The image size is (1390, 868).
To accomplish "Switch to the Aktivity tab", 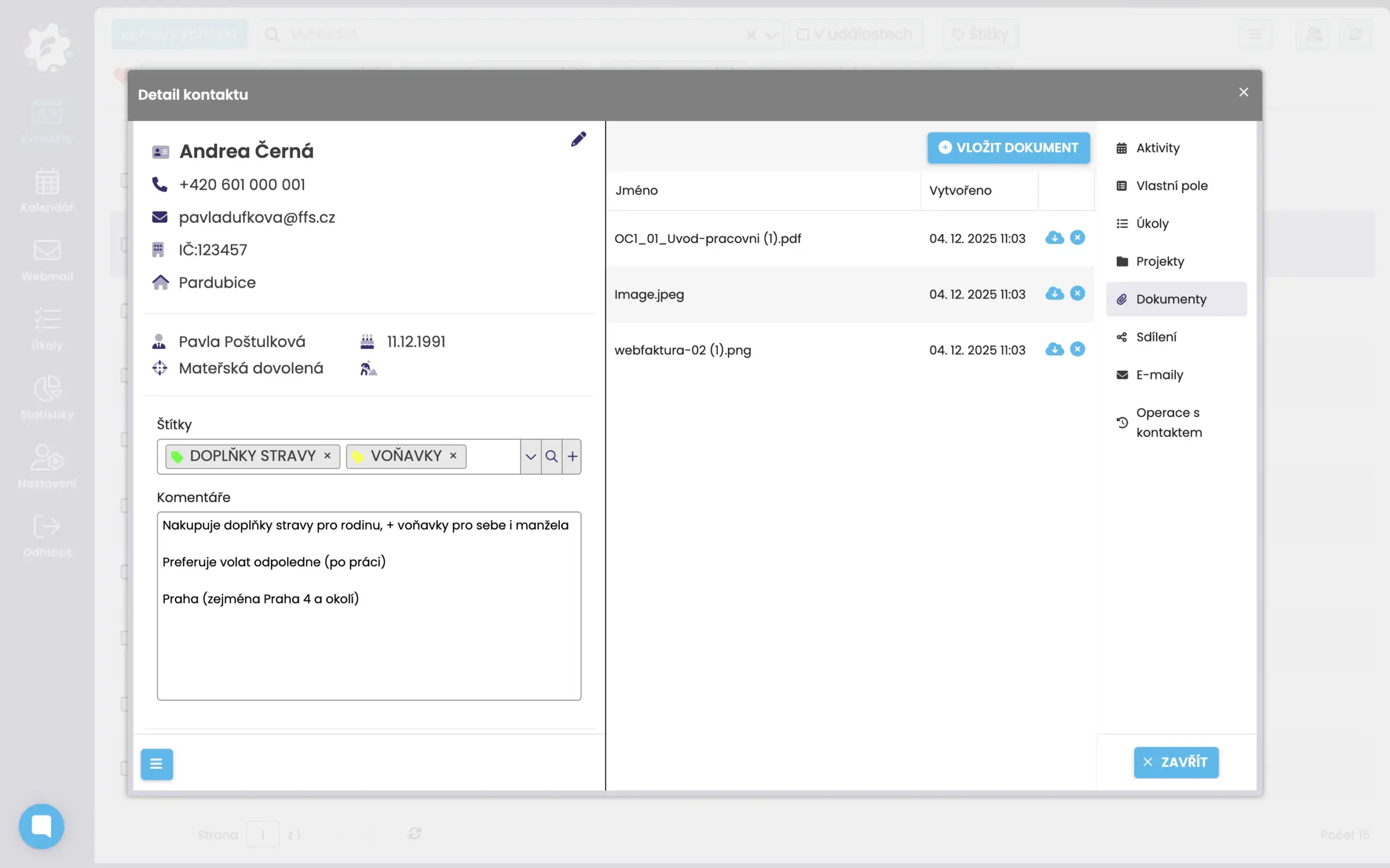I will (x=1158, y=148).
